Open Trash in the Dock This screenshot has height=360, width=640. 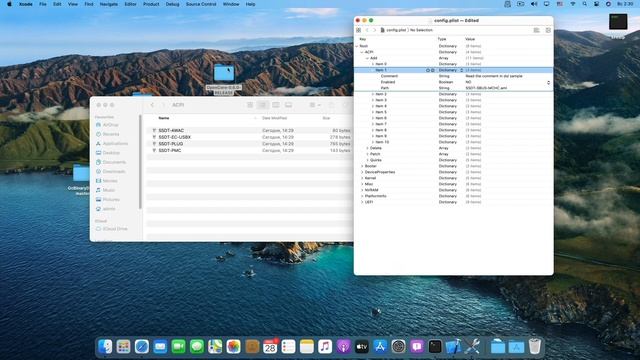tap(535, 347)
